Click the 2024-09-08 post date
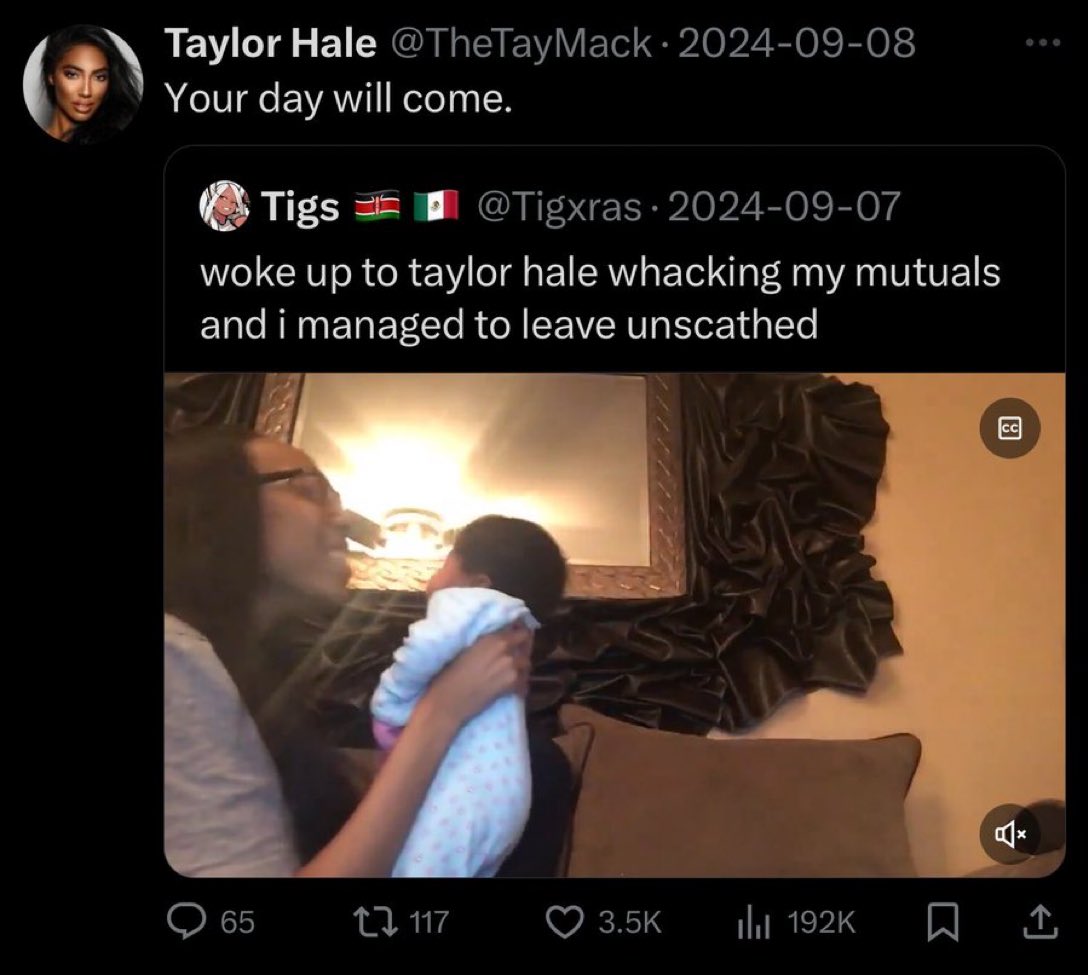The image size is (1088, 975). click(796, 44)
